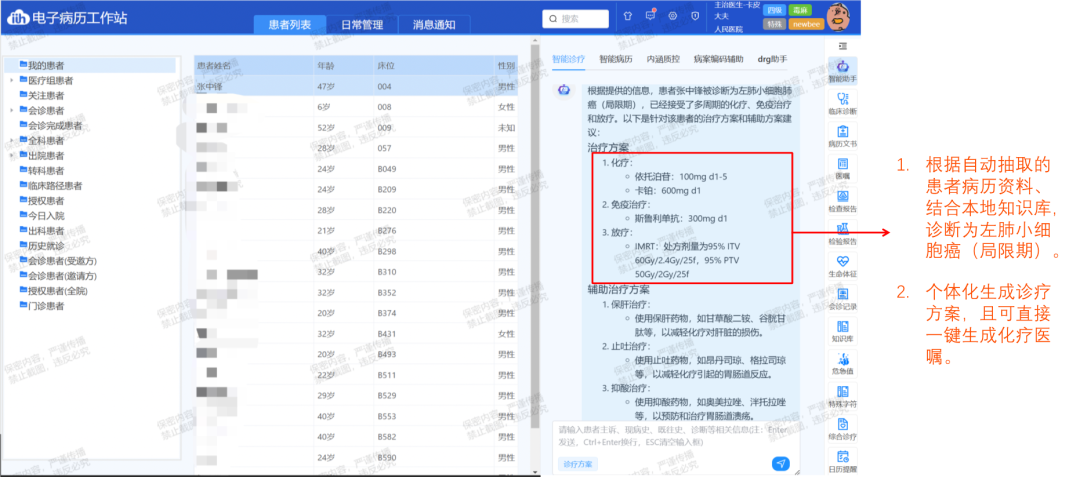Collapse the right sidebar with the menu-fold icon
Viewport: 1080px width, 477px height.
tap(842, 45)
